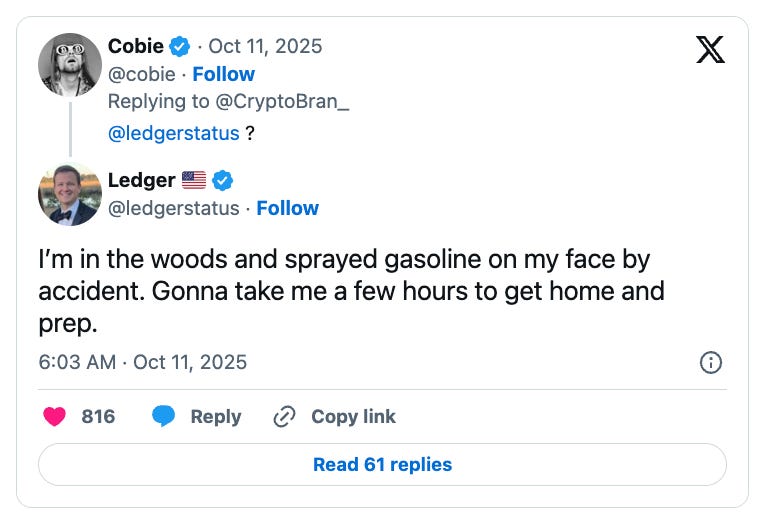
Task: Click the pink heart like icon
Action: click(55, 417)
